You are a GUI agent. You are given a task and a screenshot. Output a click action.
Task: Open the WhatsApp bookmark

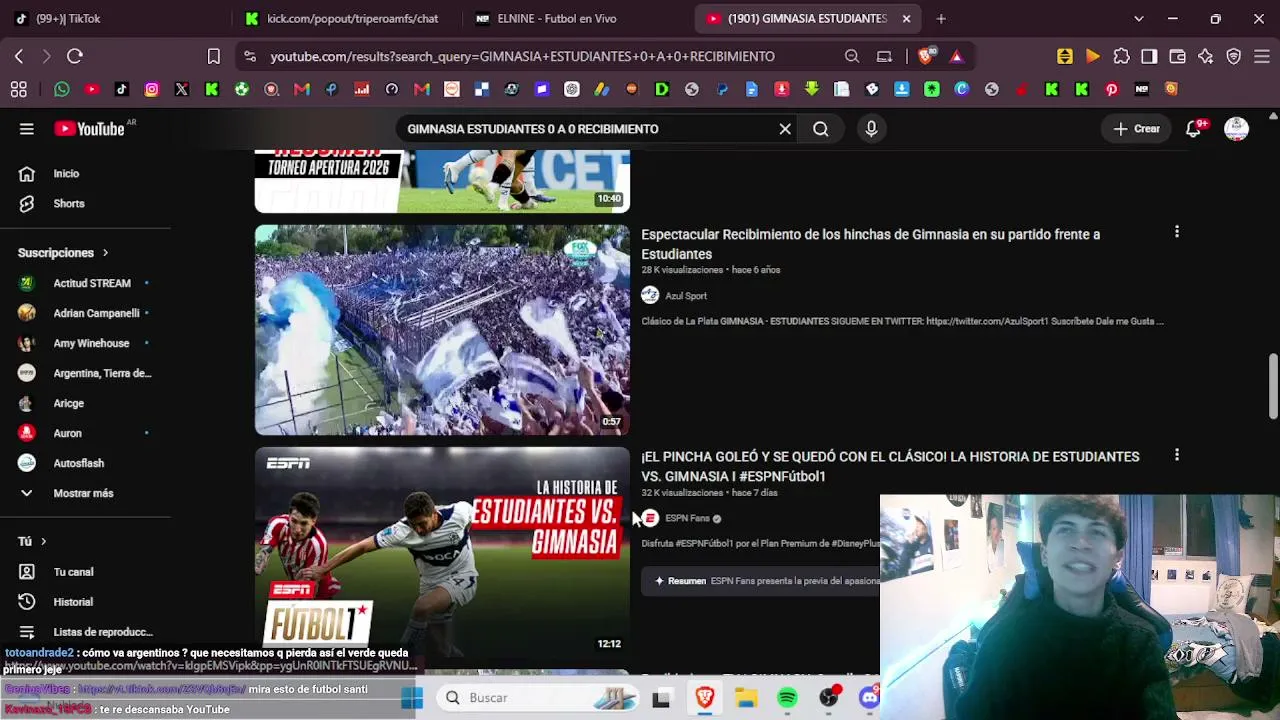[x=62, y=89]
